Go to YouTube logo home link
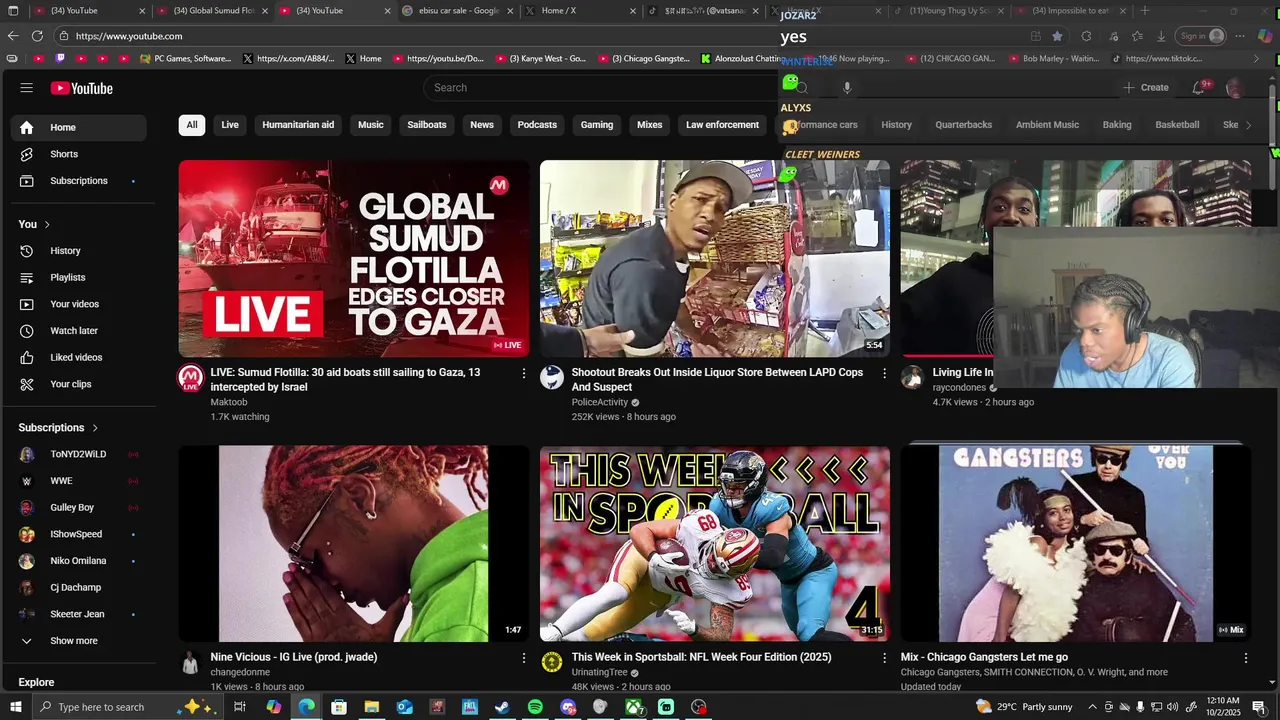 [82, 88]
